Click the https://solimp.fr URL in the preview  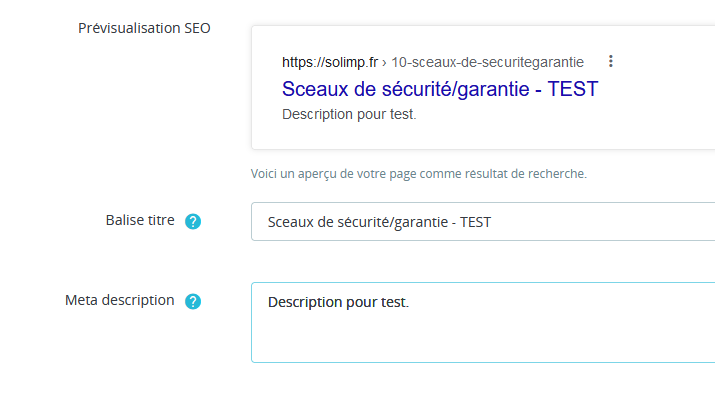(x=330, y=62)
